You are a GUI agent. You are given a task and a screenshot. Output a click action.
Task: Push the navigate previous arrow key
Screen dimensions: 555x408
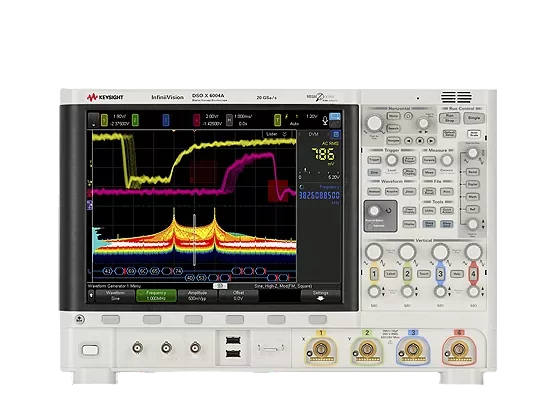[408, 140]
